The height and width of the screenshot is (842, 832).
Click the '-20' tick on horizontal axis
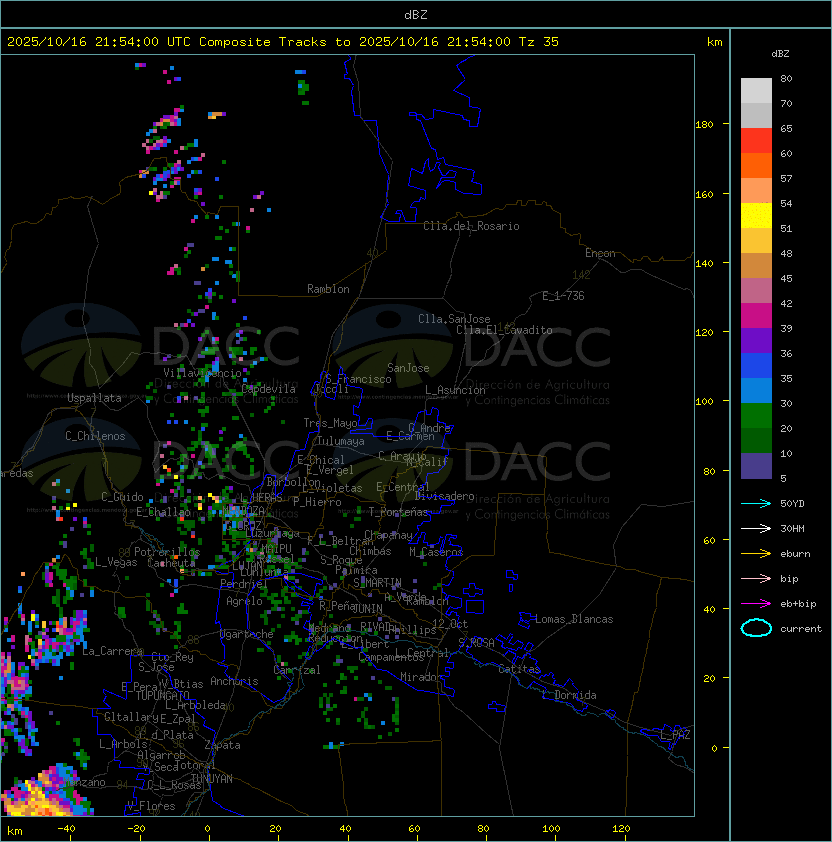[136, 829]
